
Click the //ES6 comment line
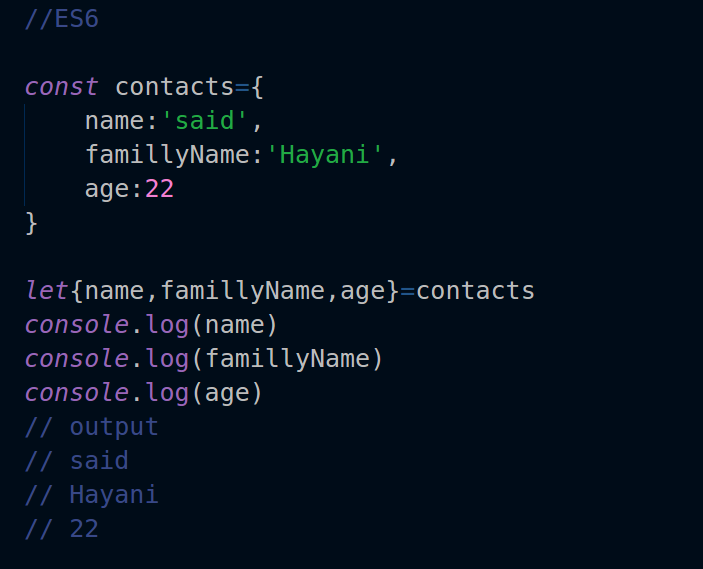[61, 19]
